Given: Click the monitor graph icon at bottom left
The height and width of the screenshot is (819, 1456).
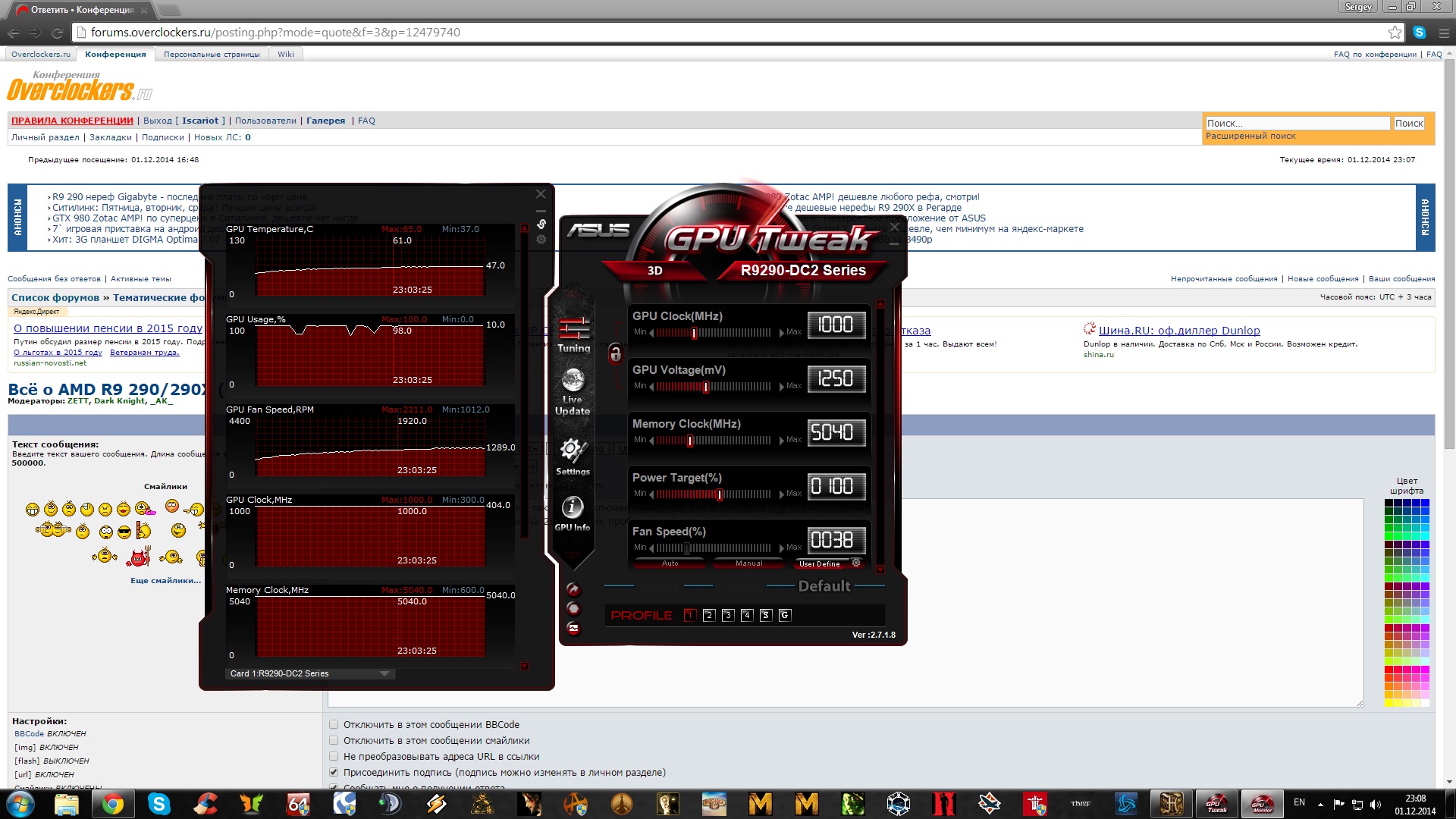Looking at the screenshot, I should (x=574, y=628).
